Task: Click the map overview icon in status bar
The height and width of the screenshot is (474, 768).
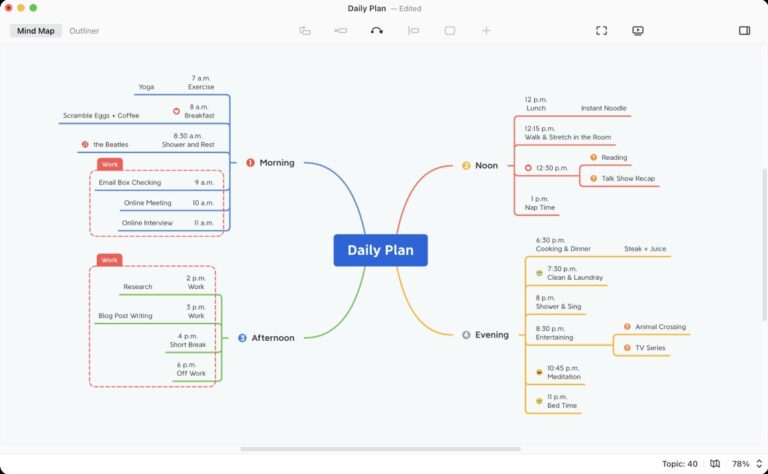Action: 714,464
